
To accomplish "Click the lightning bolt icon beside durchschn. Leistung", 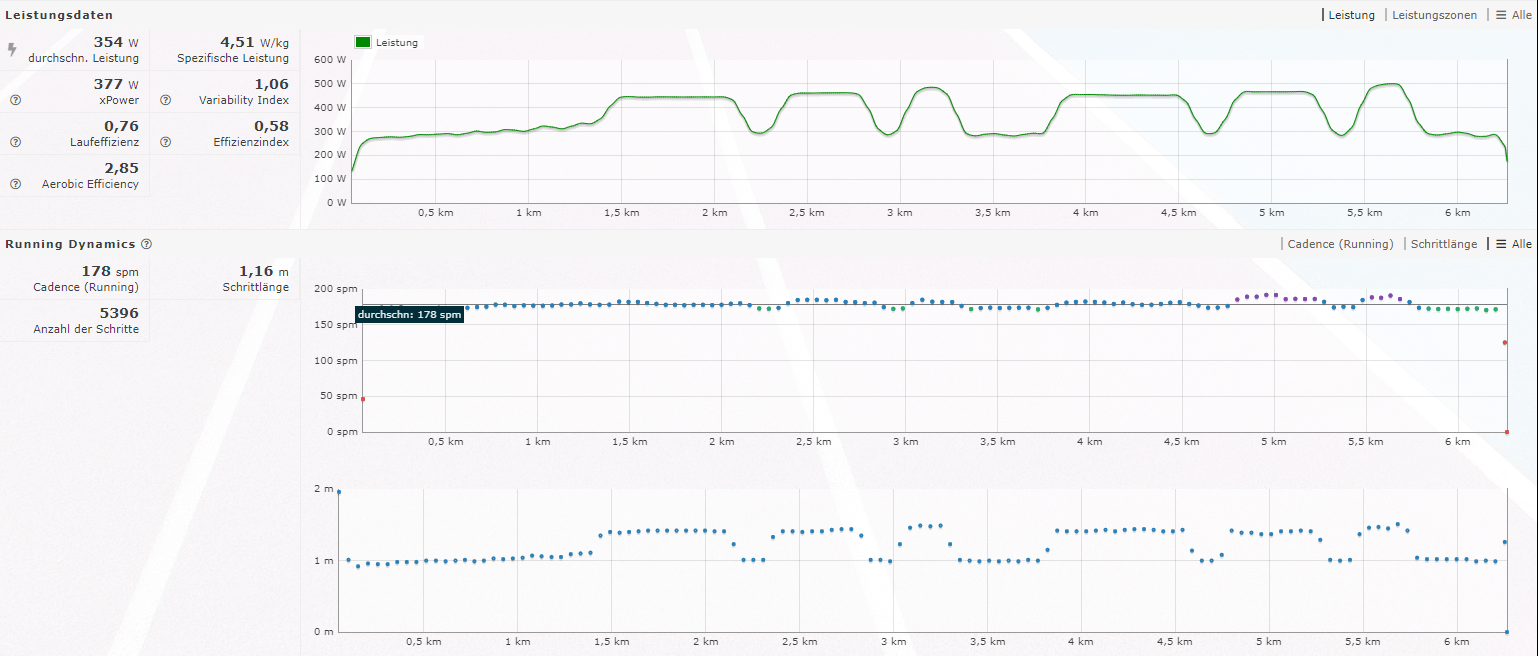I will pyautogui.click(x=12, y=49).
